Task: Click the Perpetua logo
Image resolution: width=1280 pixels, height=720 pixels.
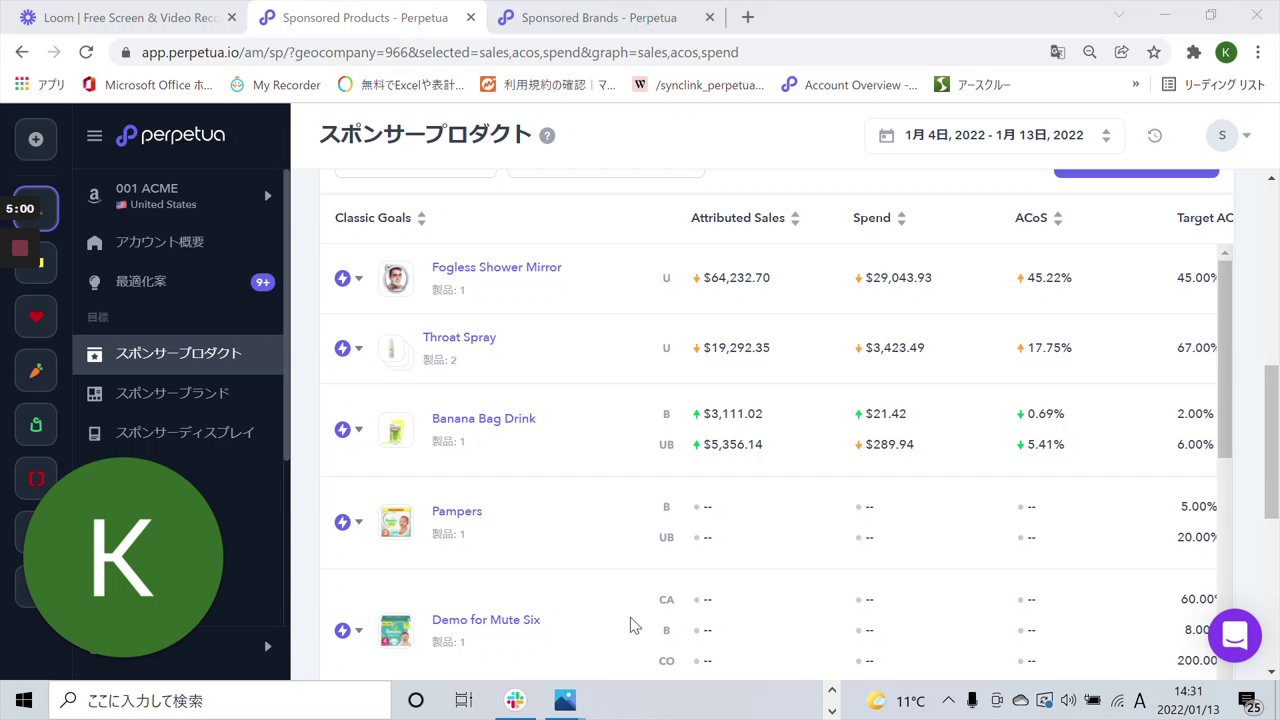Action: [x=170, y=136]
